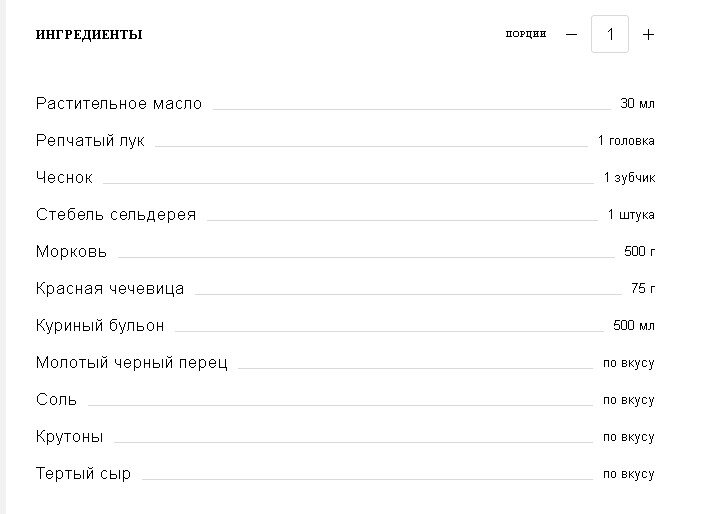Viewport: 701px width, 514px height.
Task: Select the Соль ingredient
Action: pos(56,400)
